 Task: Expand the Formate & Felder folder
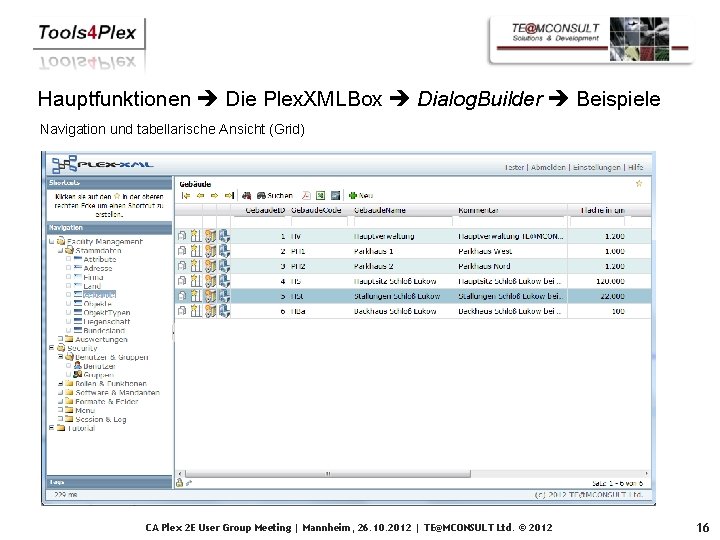(x=60, y=401)
